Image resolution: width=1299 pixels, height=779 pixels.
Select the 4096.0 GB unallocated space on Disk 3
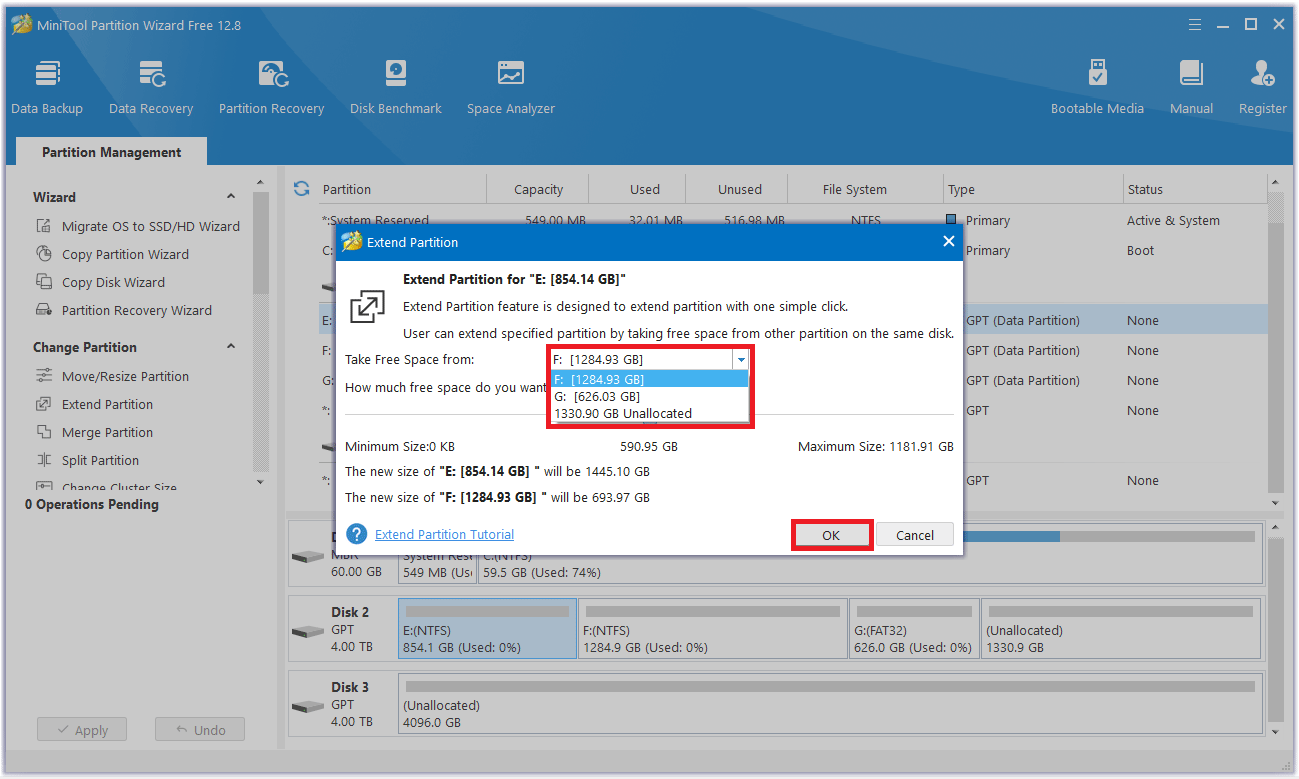point(829,704)
